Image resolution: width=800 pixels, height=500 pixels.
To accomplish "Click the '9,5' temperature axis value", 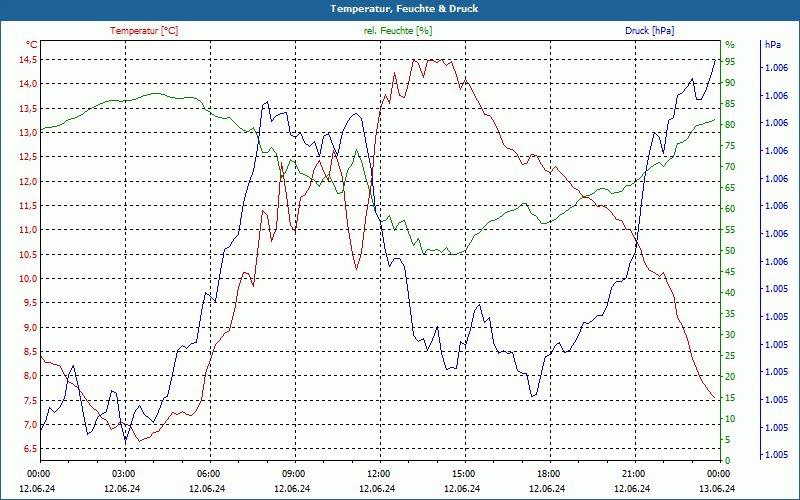I will 30,303.
